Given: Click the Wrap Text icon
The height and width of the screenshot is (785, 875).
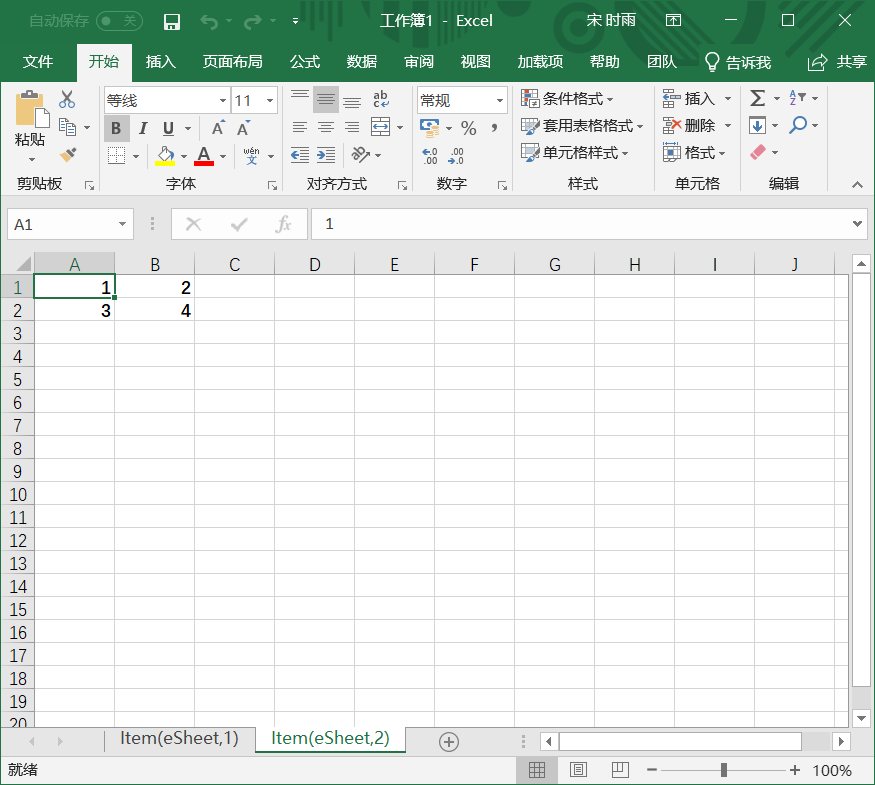Looking at the screenshot, I should [x=381, y=99].
